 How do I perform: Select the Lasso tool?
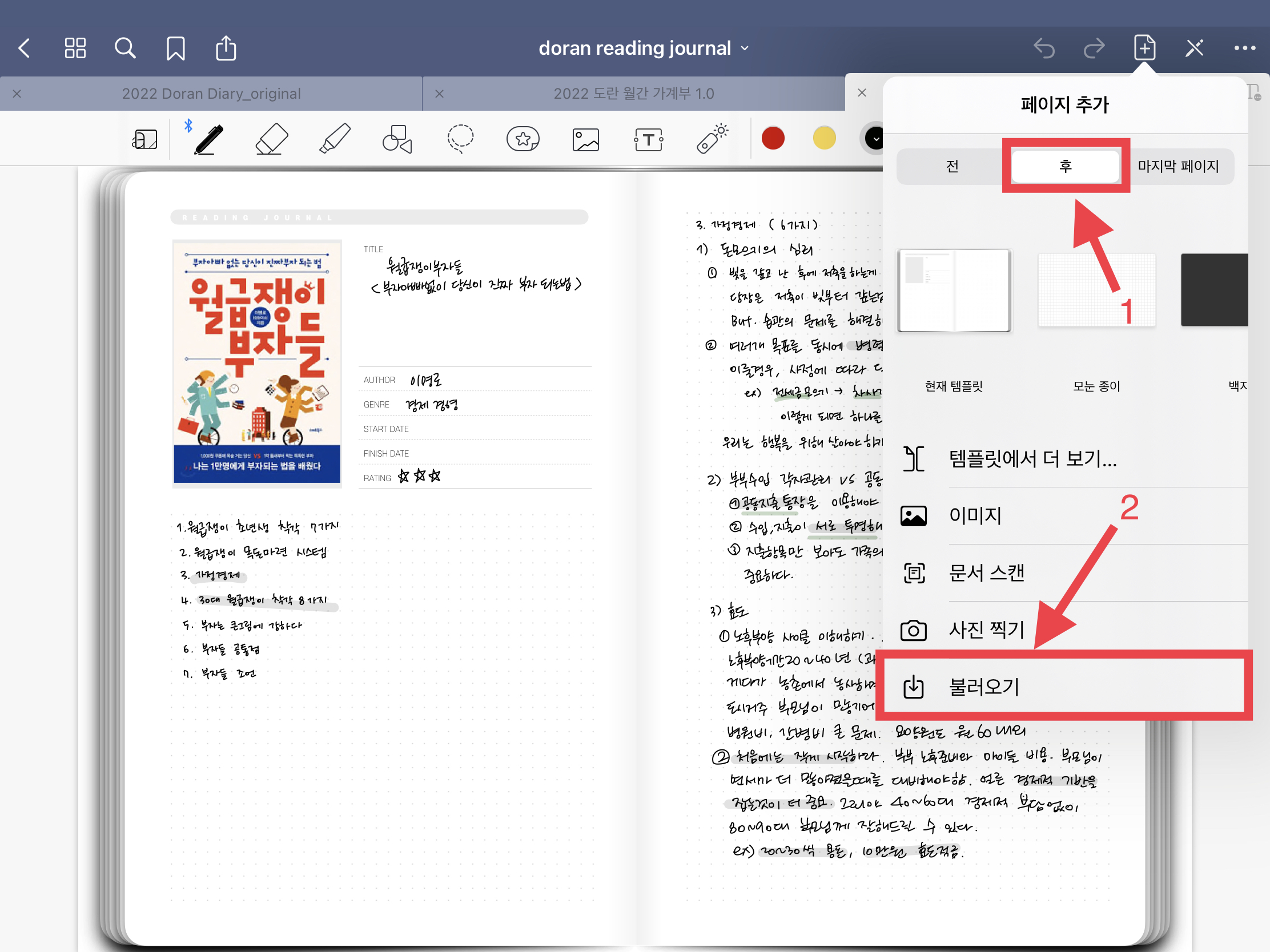(460, 139)
